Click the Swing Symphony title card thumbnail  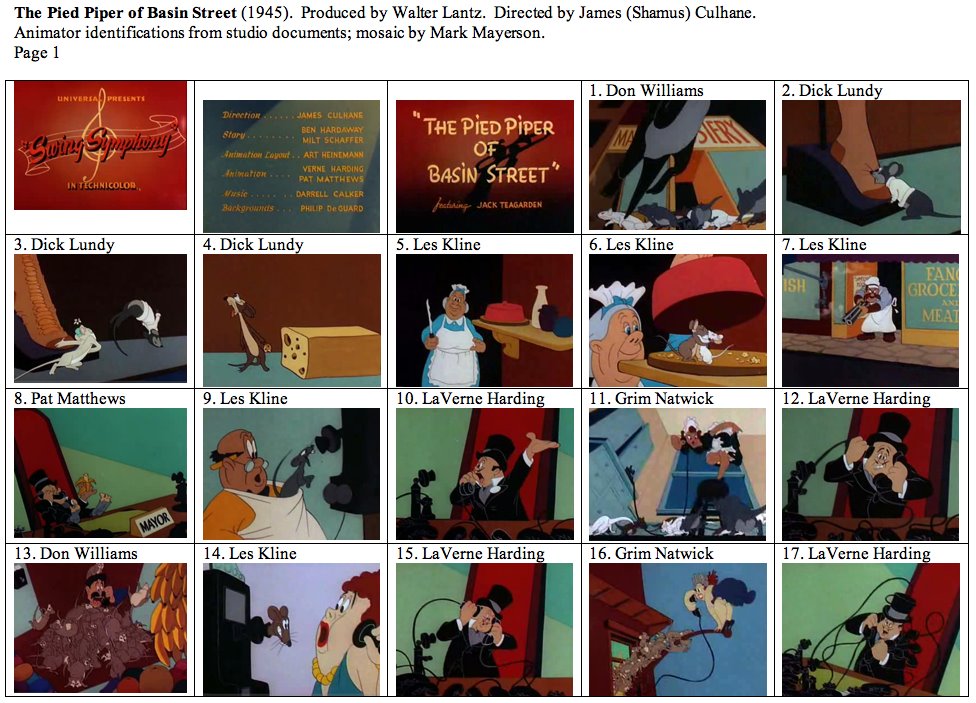tap(100, 146)
